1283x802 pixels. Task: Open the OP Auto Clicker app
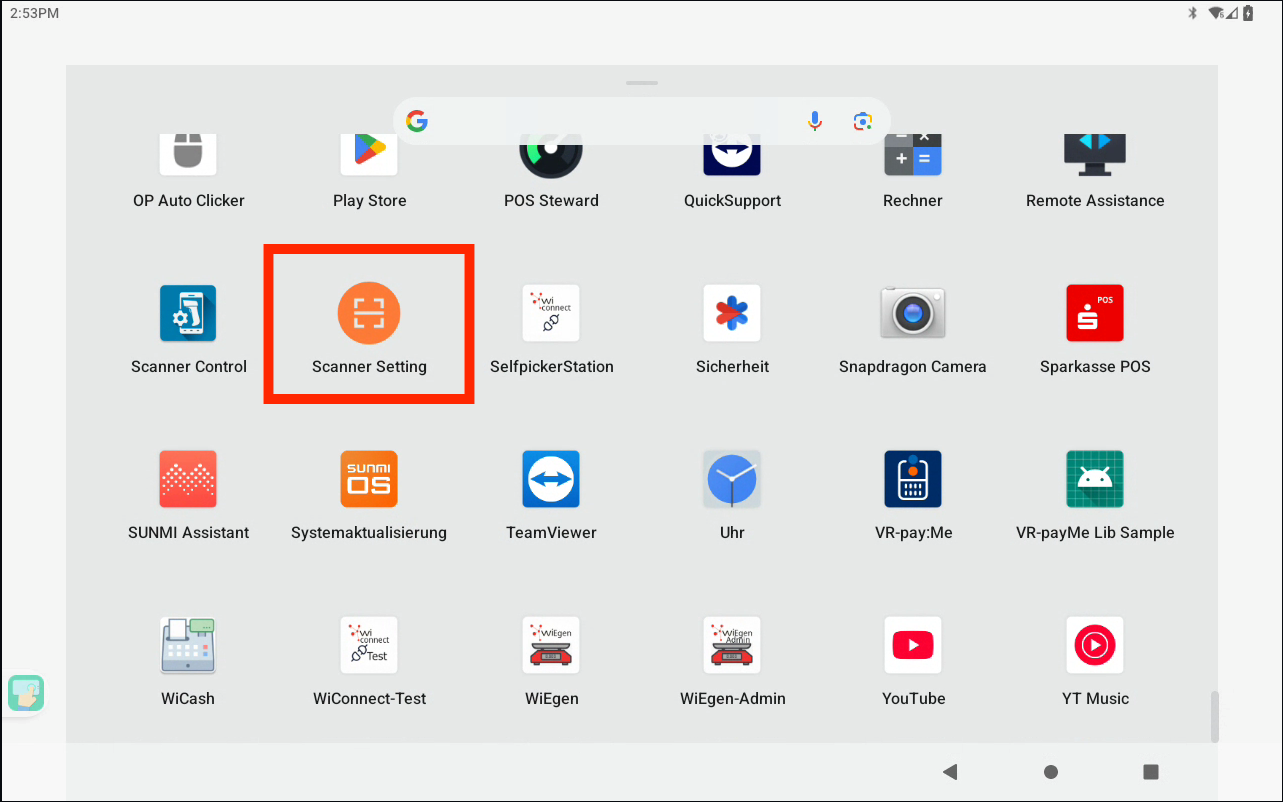click(188, 155)
